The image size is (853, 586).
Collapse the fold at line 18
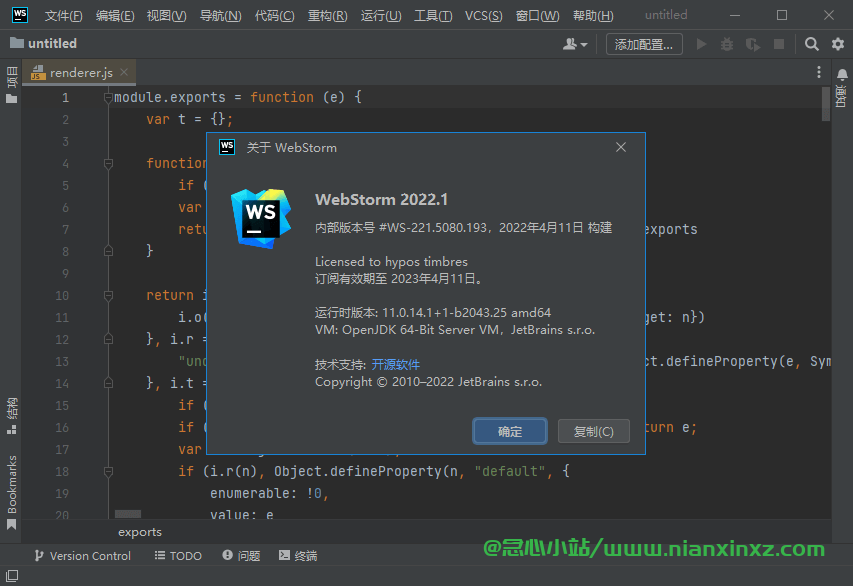point(108,471)
